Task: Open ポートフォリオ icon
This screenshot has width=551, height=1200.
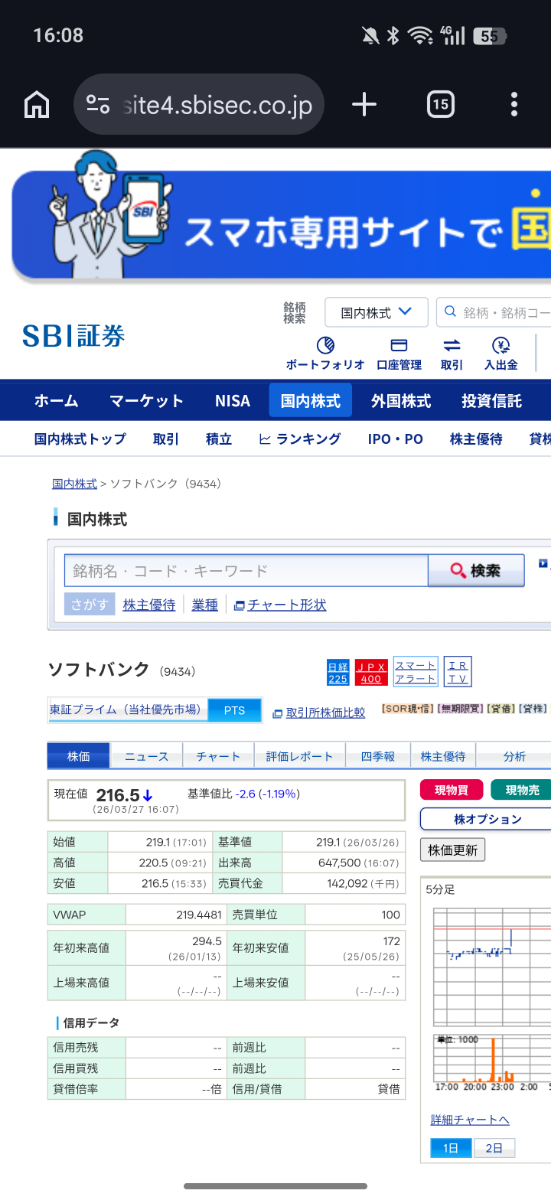Action: pos(325,354)
